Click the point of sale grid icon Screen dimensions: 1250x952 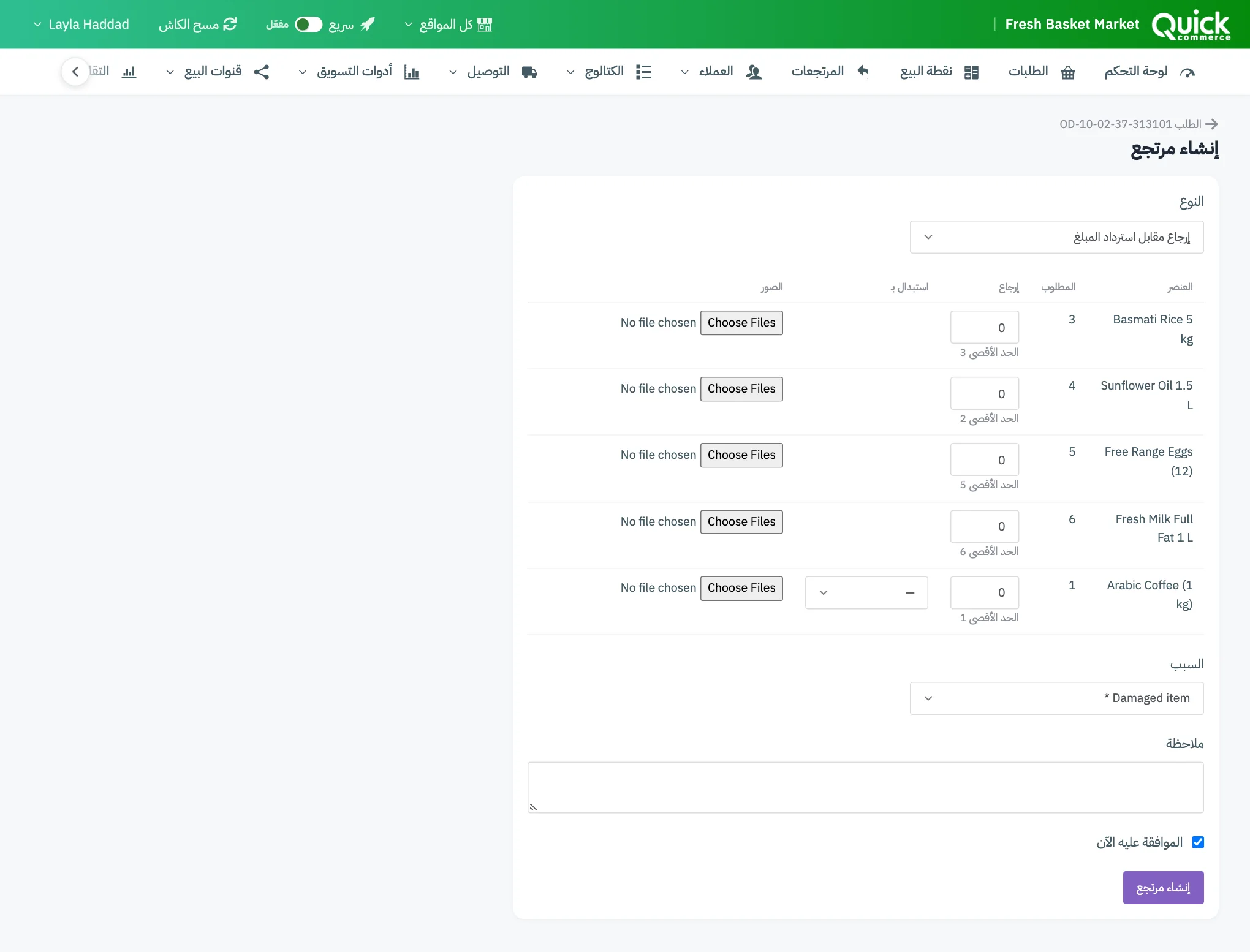coord(971,72)
